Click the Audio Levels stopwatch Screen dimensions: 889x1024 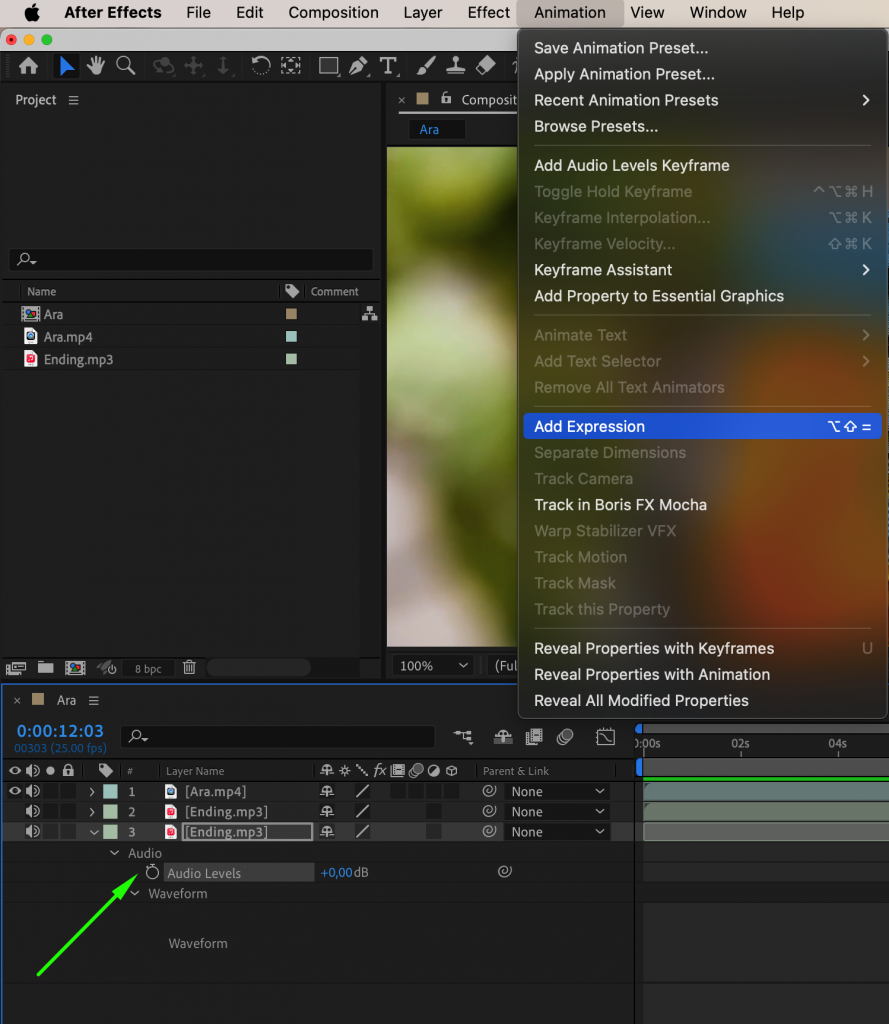click(152, 872)
